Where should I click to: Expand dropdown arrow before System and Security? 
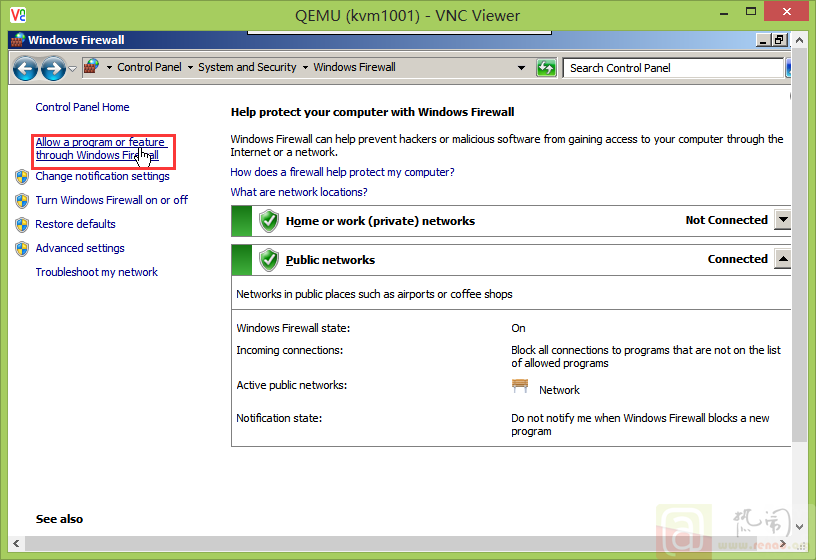coord(190,67)
